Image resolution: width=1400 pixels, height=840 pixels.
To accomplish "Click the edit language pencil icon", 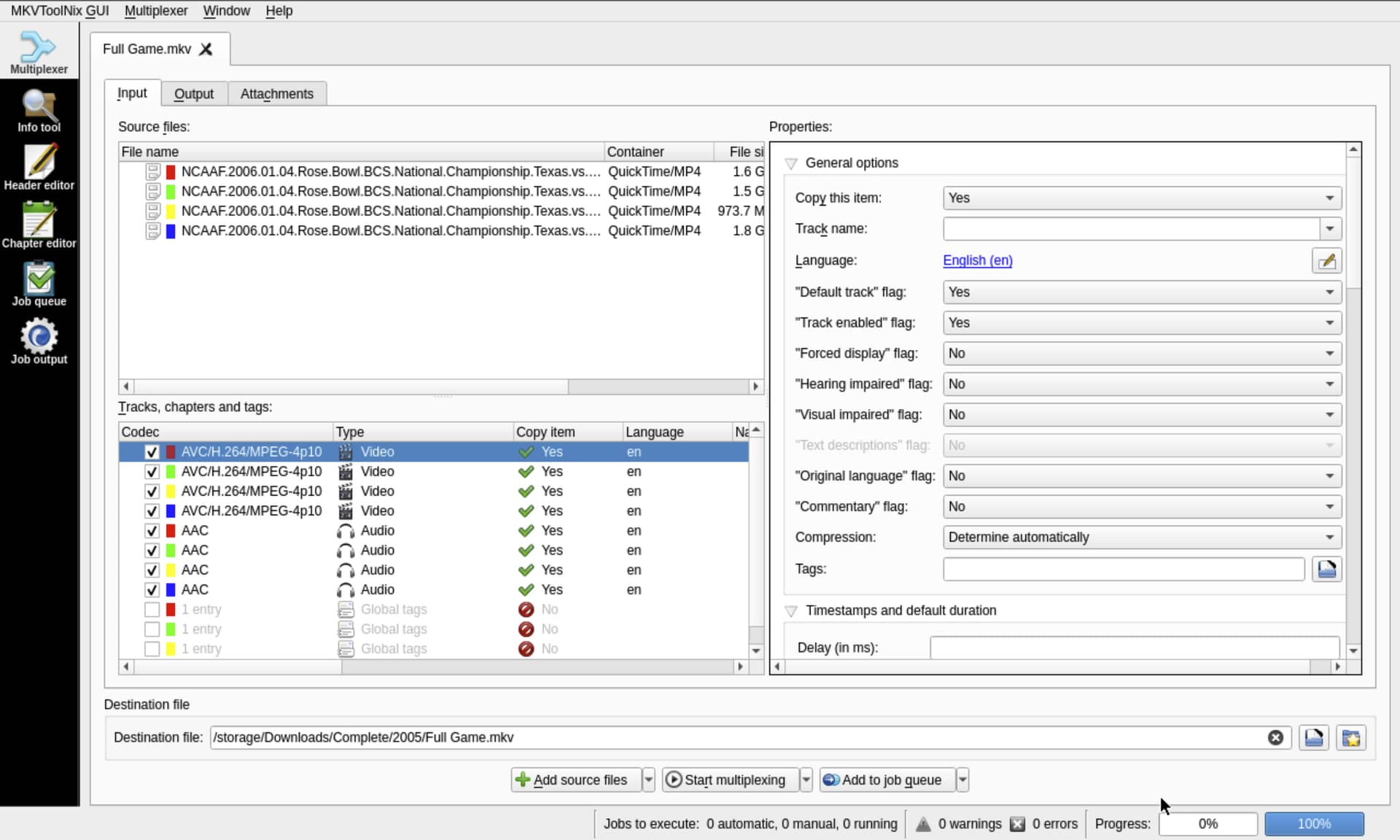I will click(x=1326, y=260).
